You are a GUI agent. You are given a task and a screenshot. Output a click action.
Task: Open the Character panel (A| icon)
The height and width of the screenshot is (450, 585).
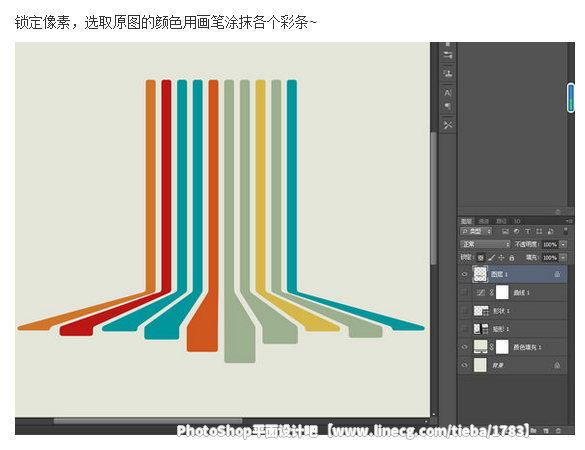pos(448,93)
